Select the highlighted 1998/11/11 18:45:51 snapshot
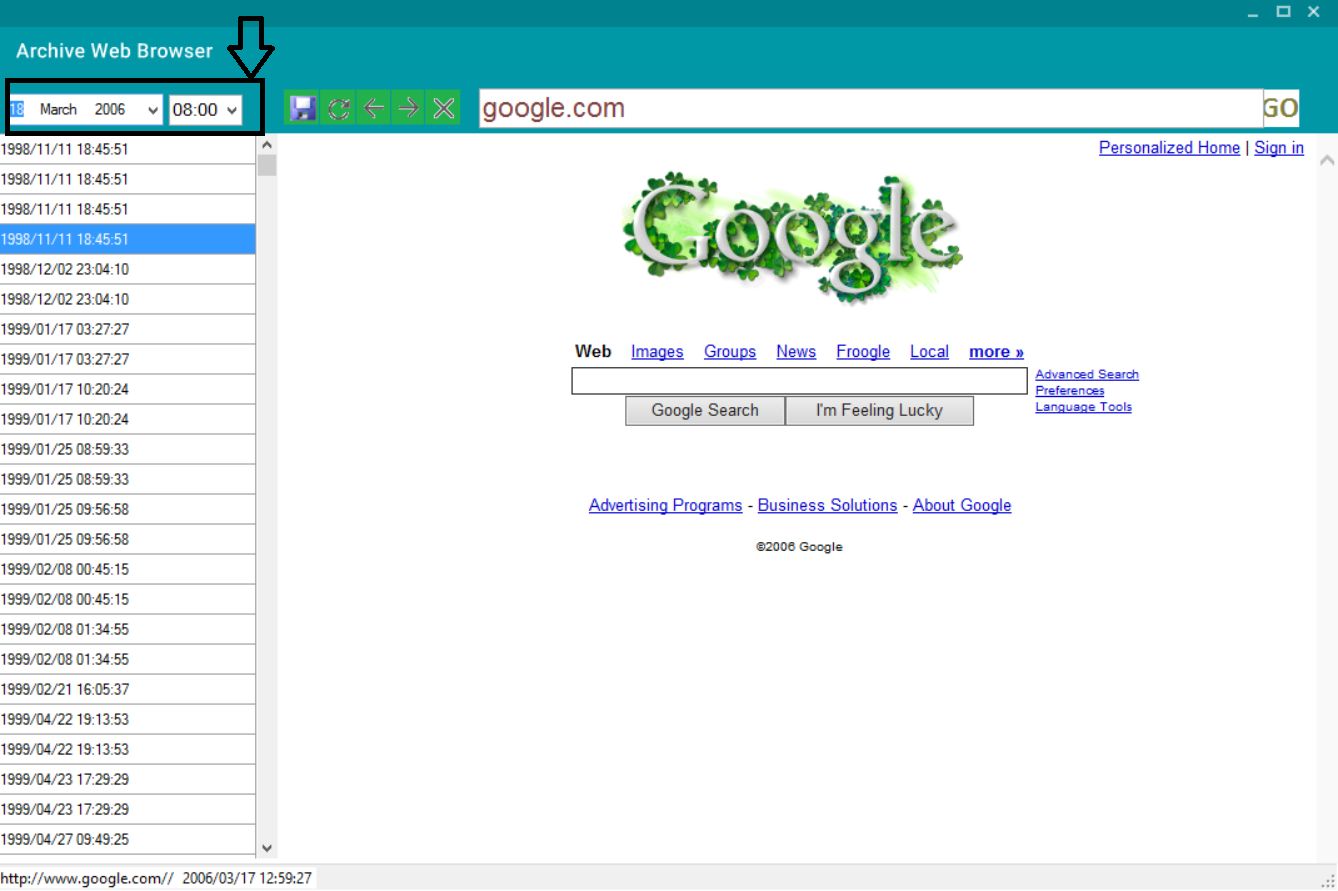The image size is (1338, 891). coord(128,239)
